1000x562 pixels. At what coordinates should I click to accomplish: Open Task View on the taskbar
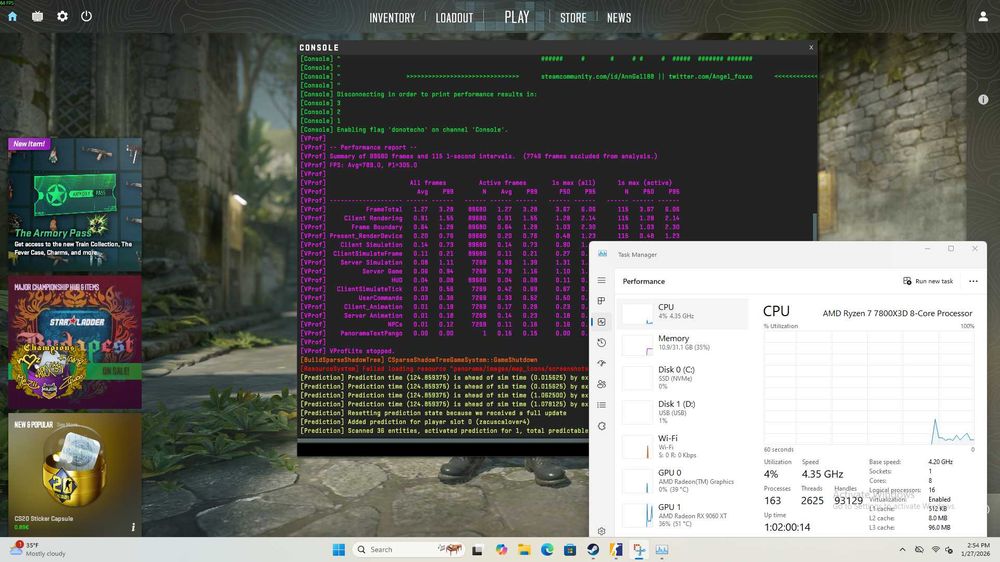[x=477, y=550]
